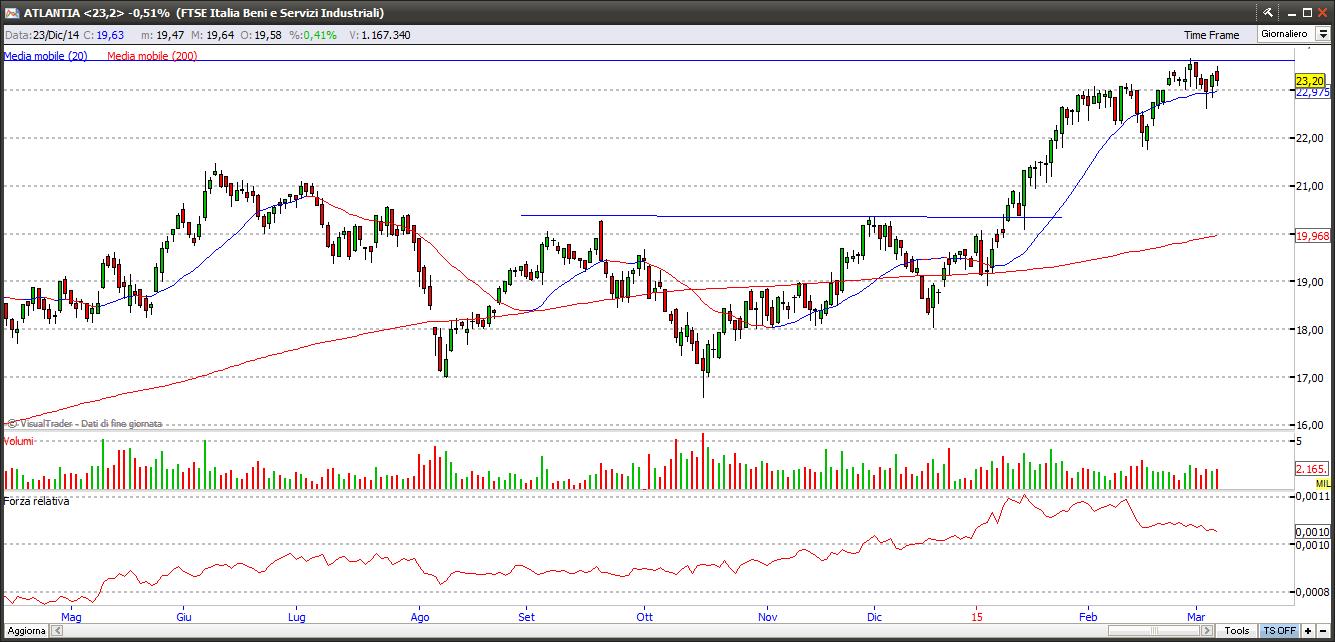Click the ATLANTIA chart icon in title bar
1335x642 pixels.
pyautogui.click(x=12, y=13)
